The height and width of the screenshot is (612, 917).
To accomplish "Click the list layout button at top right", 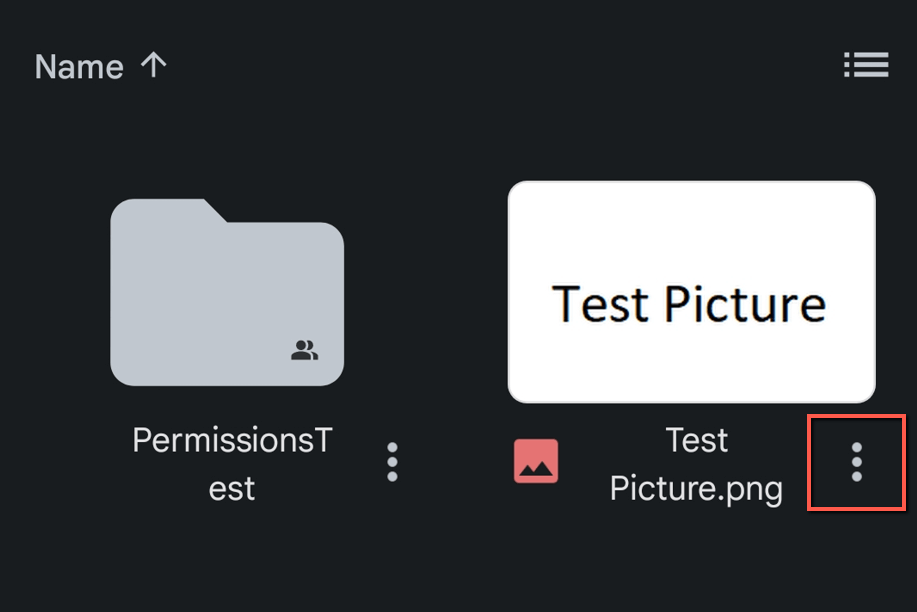I will pos(866,64).
